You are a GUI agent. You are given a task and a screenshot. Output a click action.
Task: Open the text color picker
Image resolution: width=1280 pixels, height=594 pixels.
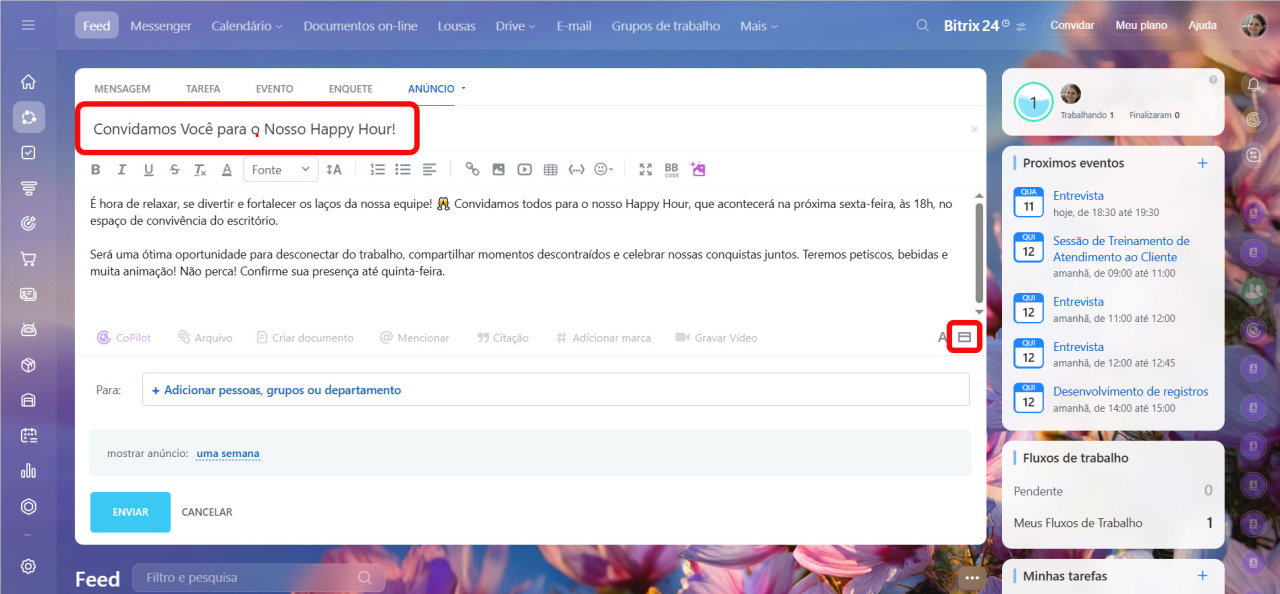coord(227,170)
